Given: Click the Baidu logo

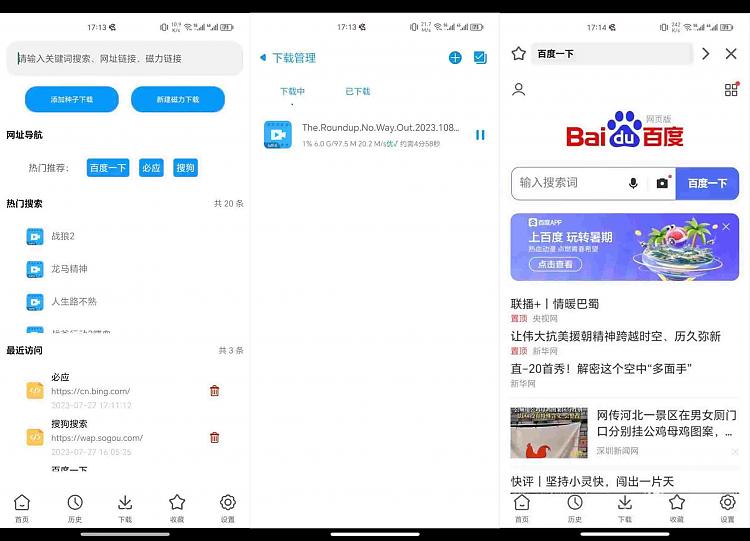Looking at the screenshot, I should click(625, 130).
